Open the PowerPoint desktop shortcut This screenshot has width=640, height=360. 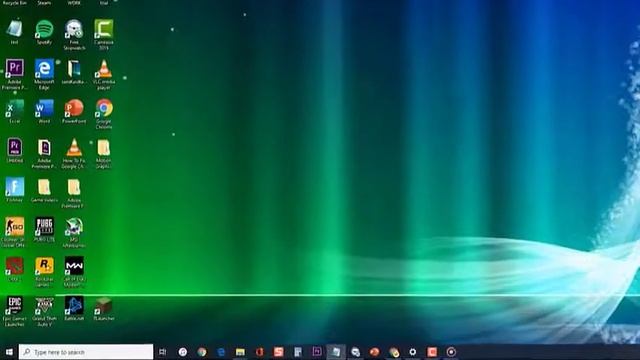click(x=74, y=111)
